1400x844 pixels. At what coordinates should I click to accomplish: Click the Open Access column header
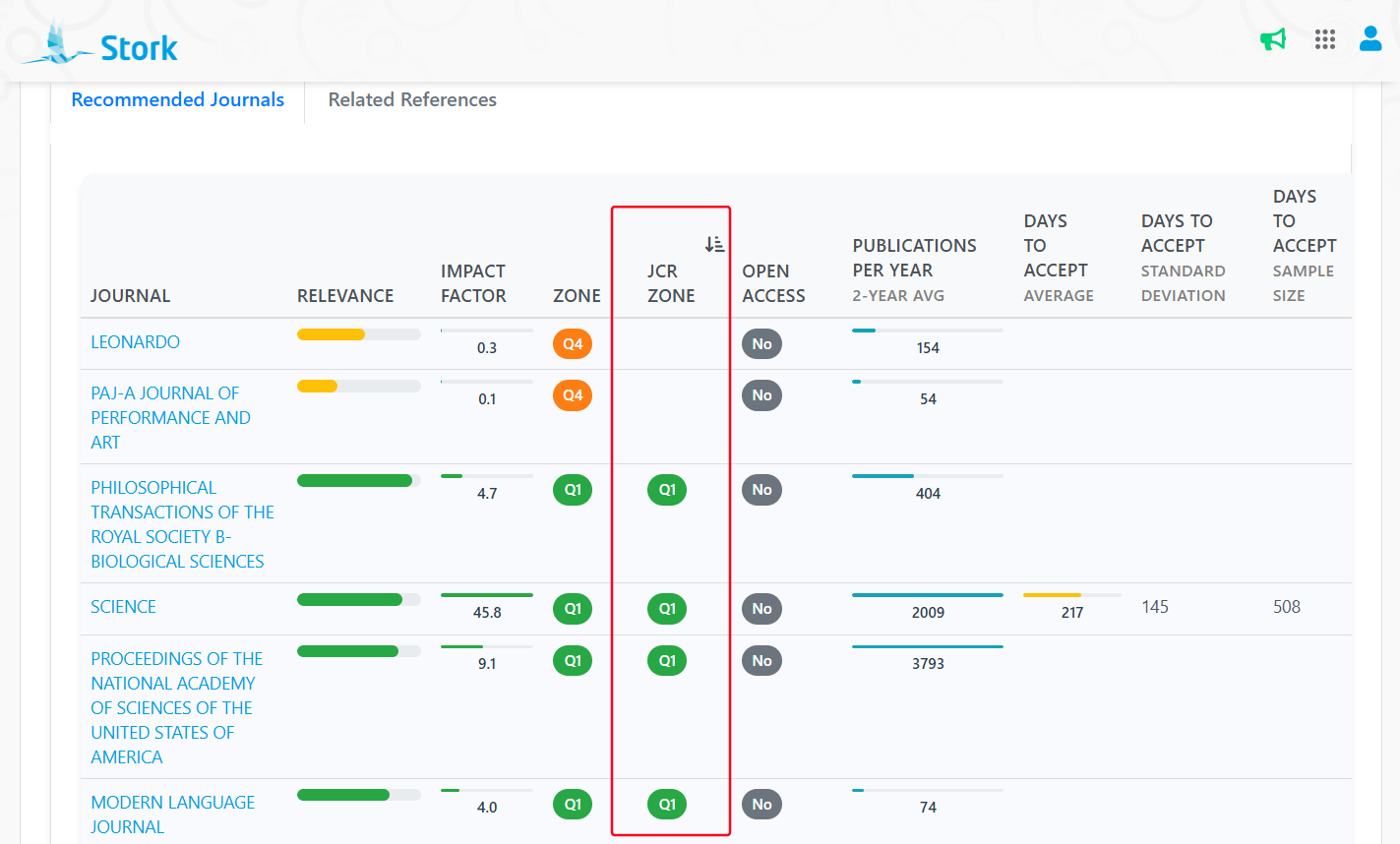[773, 283]
